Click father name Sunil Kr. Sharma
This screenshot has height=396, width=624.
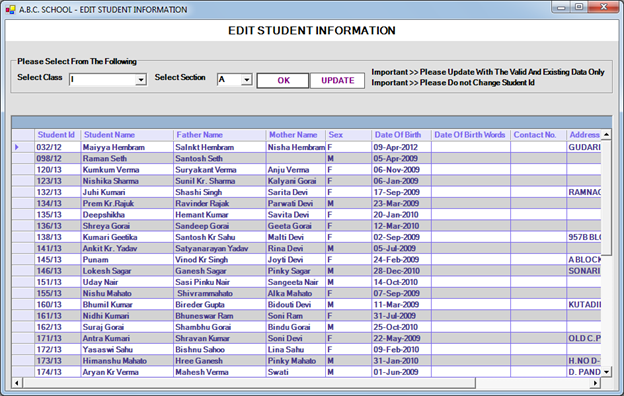tap(219, 181)
